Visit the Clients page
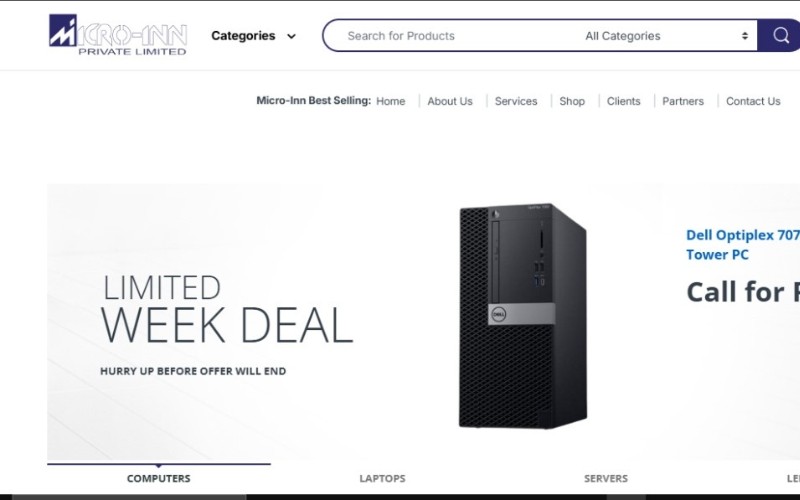This screenshot has width=800, height=500. (623, 101)
